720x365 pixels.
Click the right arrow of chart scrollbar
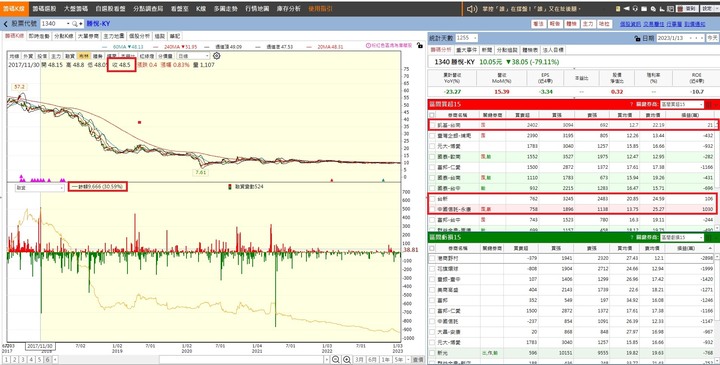326,359
